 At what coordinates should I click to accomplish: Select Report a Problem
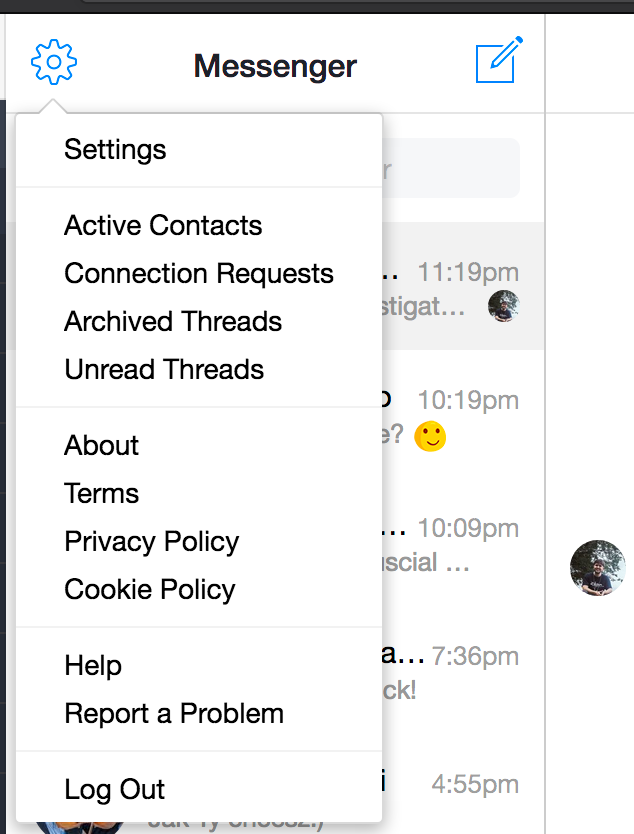point(173,714)
